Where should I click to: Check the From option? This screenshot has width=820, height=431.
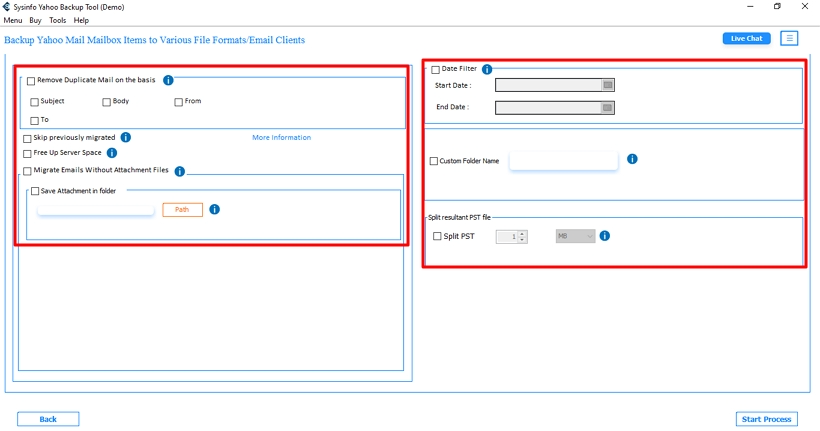(179, 102)
